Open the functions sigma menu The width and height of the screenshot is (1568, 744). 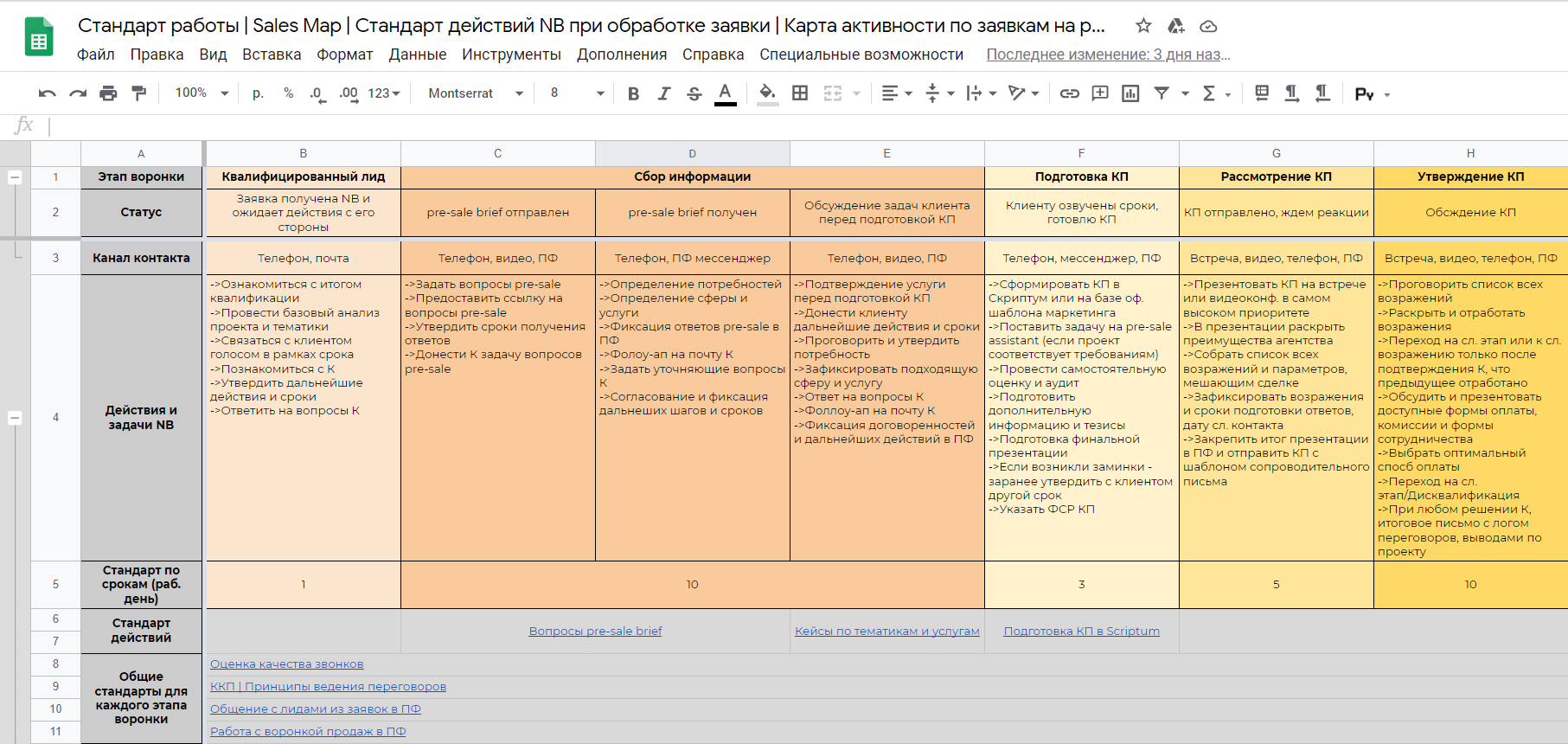[1215, 93]
